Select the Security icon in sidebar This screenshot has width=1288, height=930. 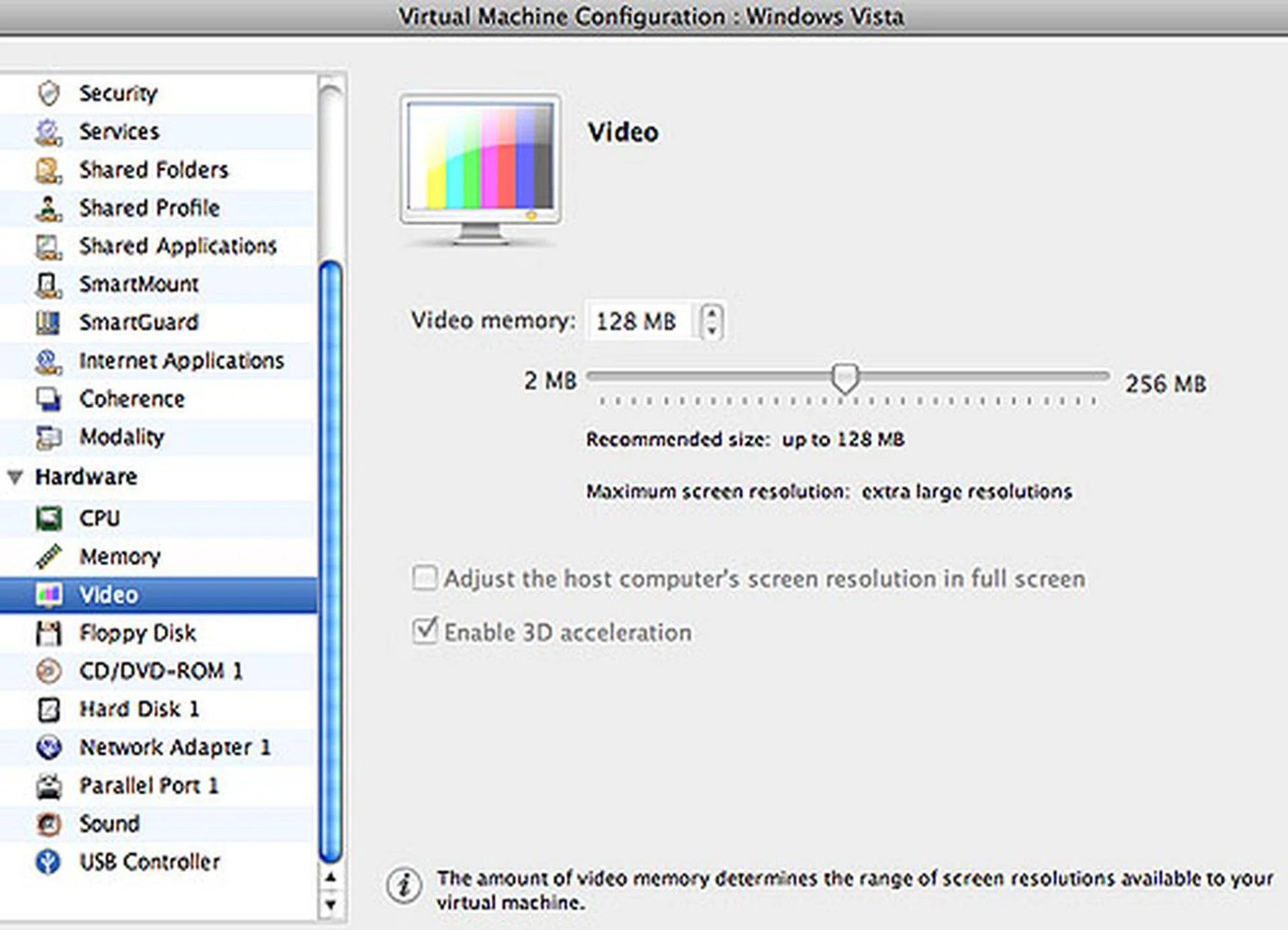click(x=48, y=93)
